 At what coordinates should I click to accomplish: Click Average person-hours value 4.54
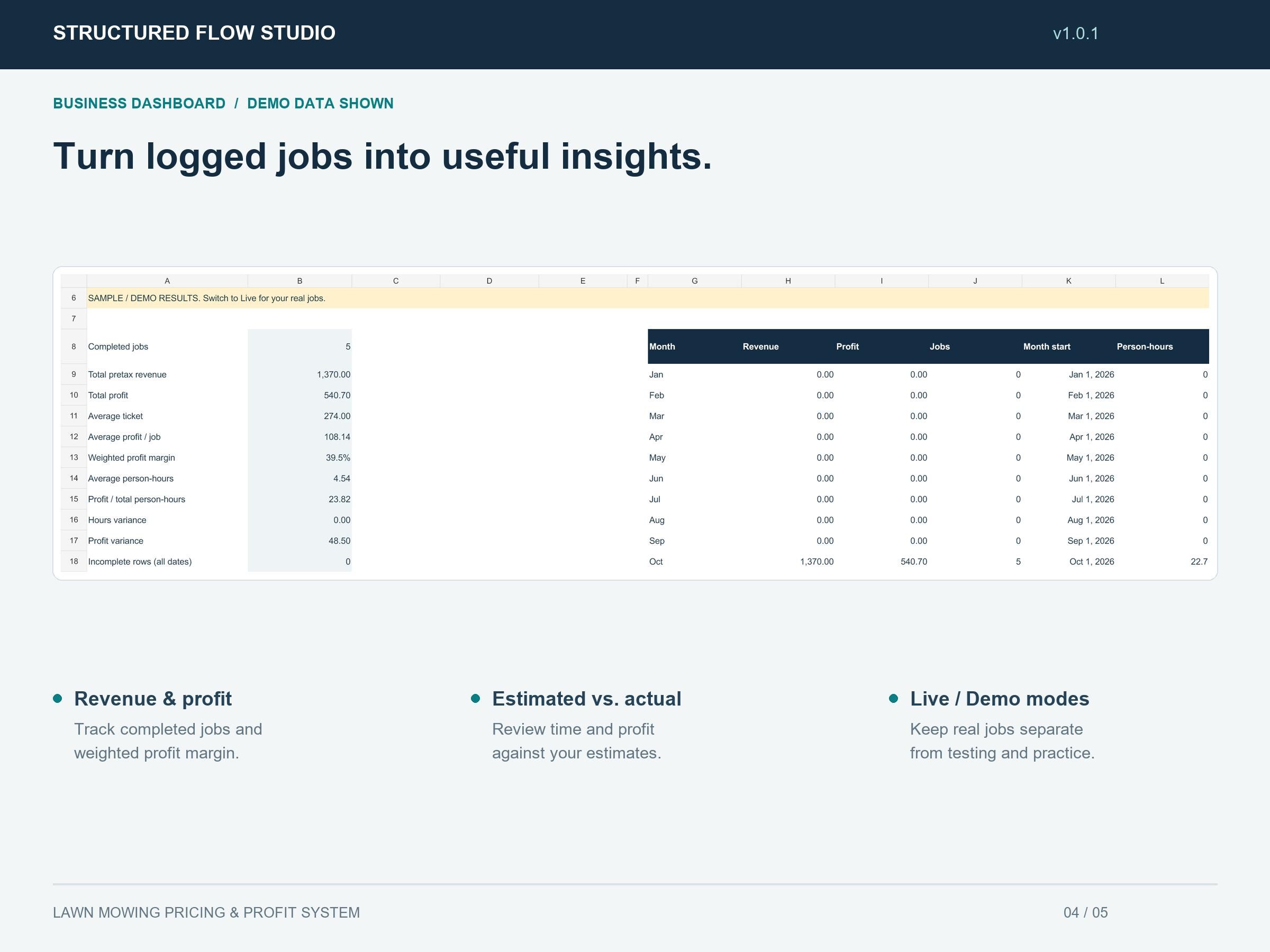tap(300, 478)
